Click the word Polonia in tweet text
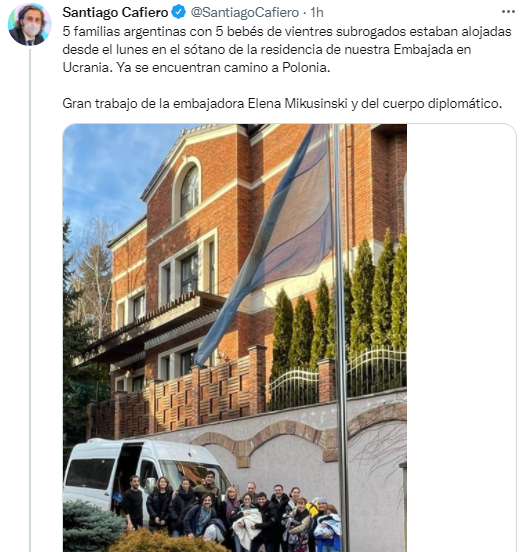Image resolution: width=527 pixels, height=552 pixels. click(306, 67)
